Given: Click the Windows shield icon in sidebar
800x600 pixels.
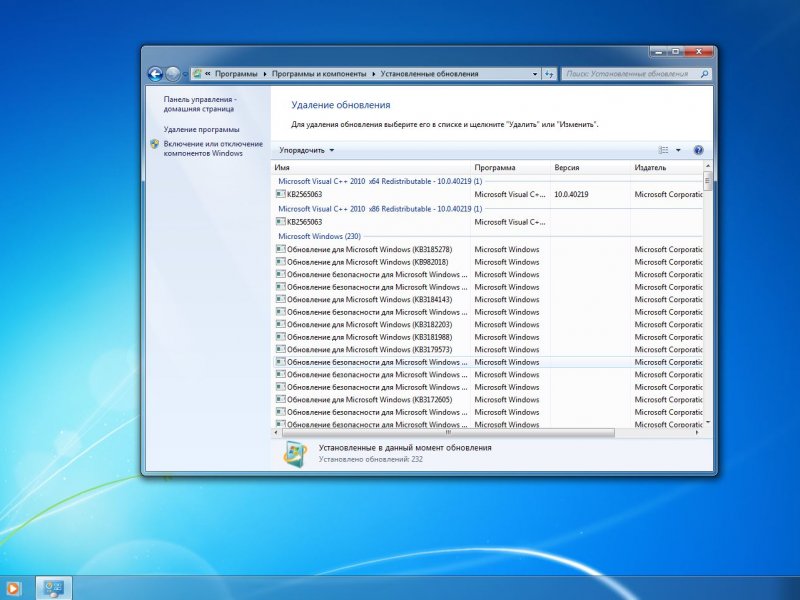Looking at the screenshot, I should (x=155, y=144).
